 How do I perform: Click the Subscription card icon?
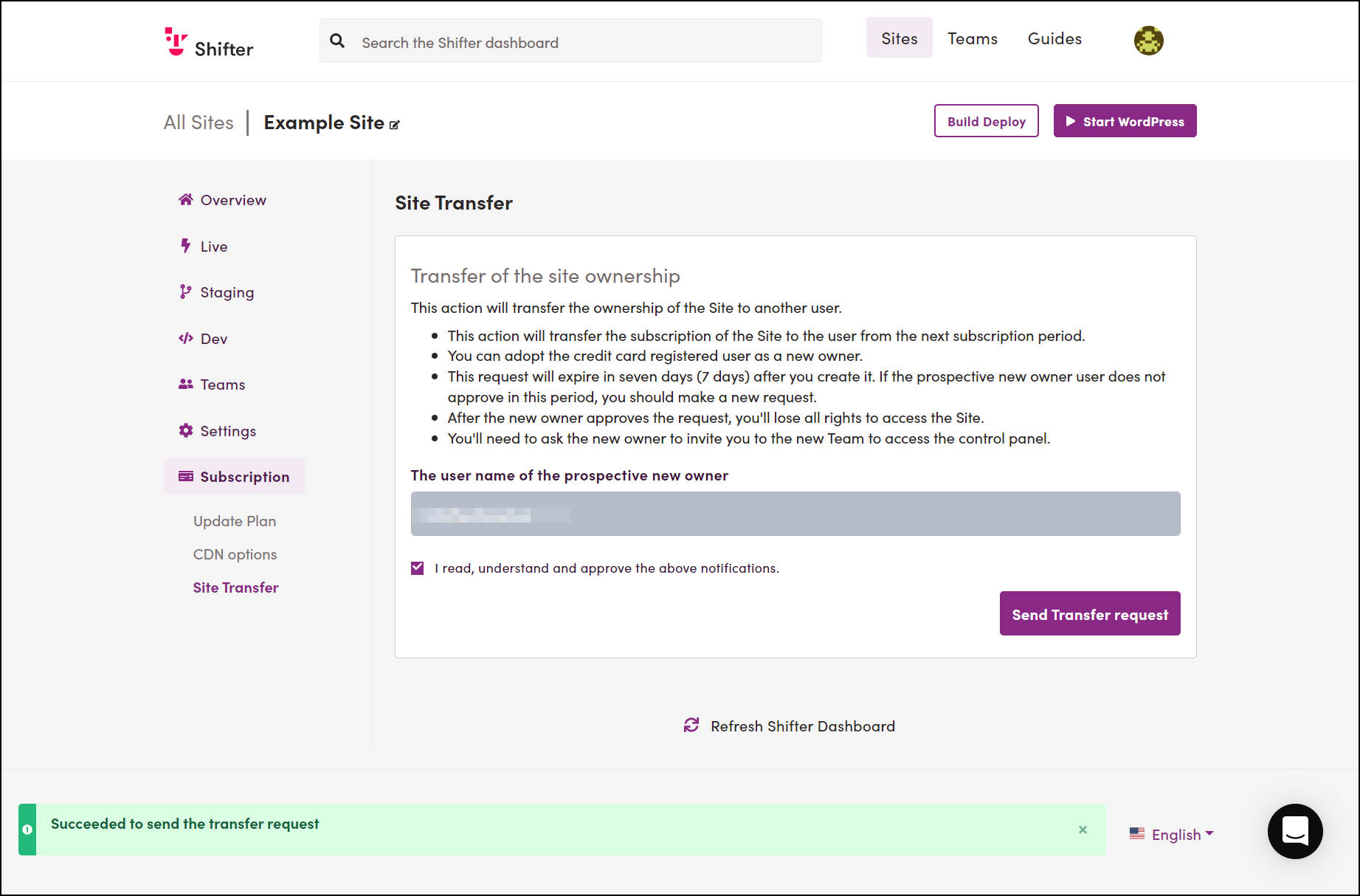click(x=186, y=476)
